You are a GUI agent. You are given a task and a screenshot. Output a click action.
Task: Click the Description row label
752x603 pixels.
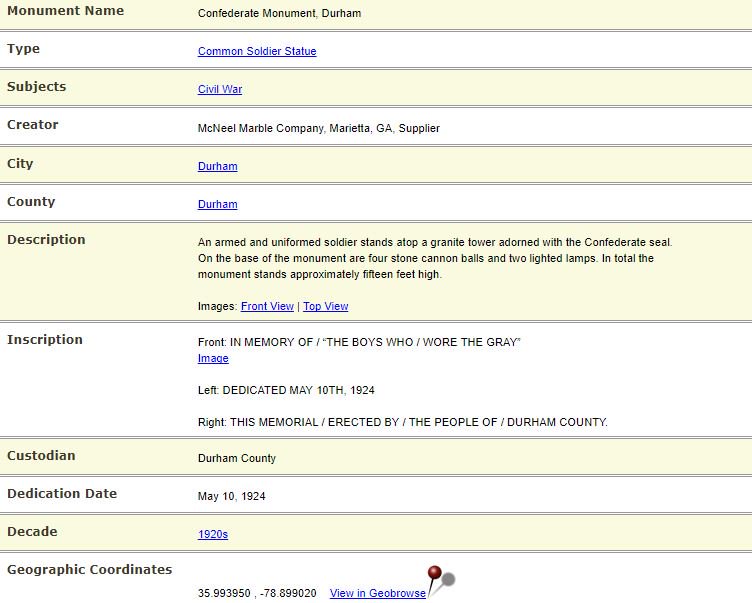click(x=46, y=239)
